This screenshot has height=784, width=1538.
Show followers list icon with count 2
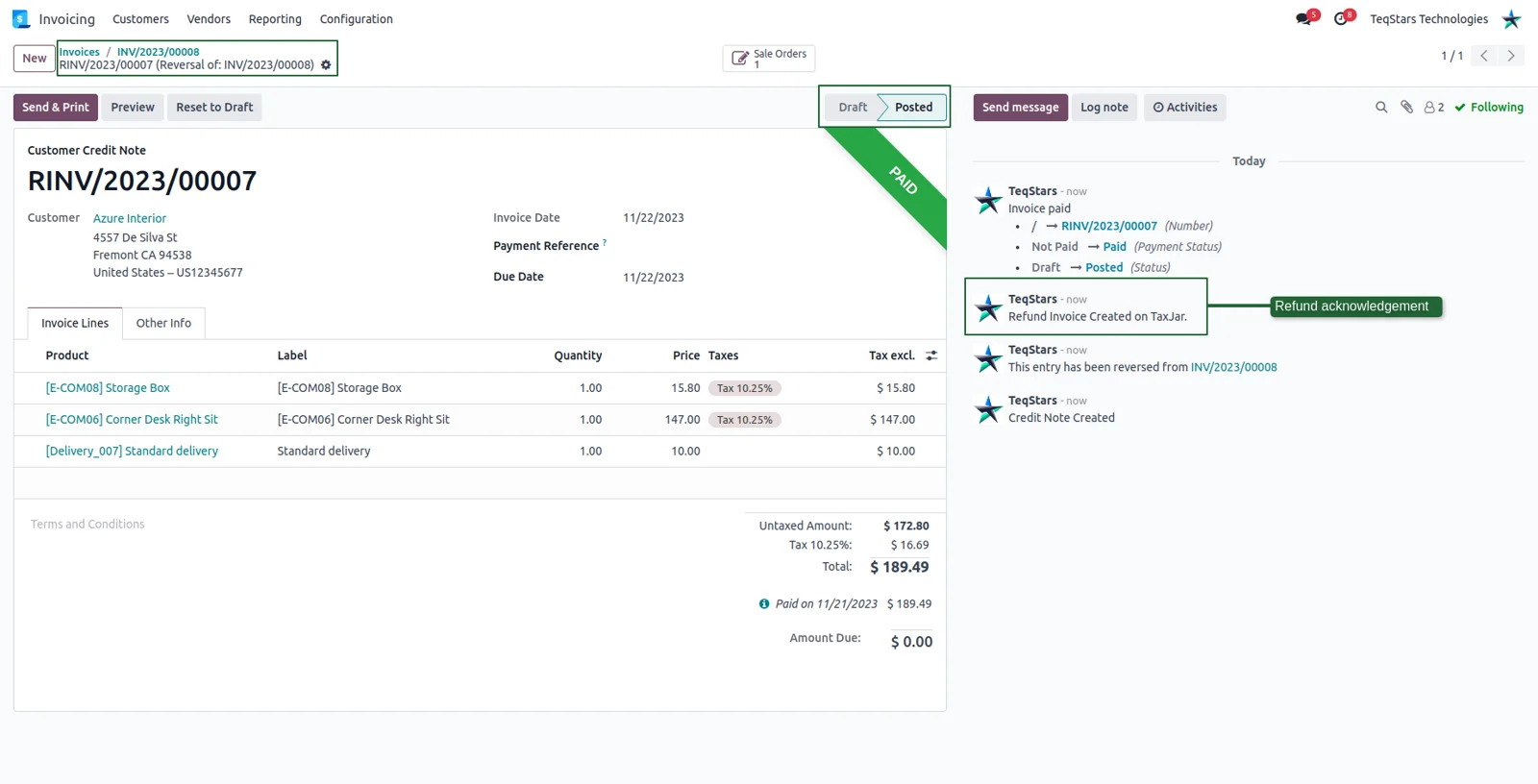pyautogui.click(x=1433, y=108)
